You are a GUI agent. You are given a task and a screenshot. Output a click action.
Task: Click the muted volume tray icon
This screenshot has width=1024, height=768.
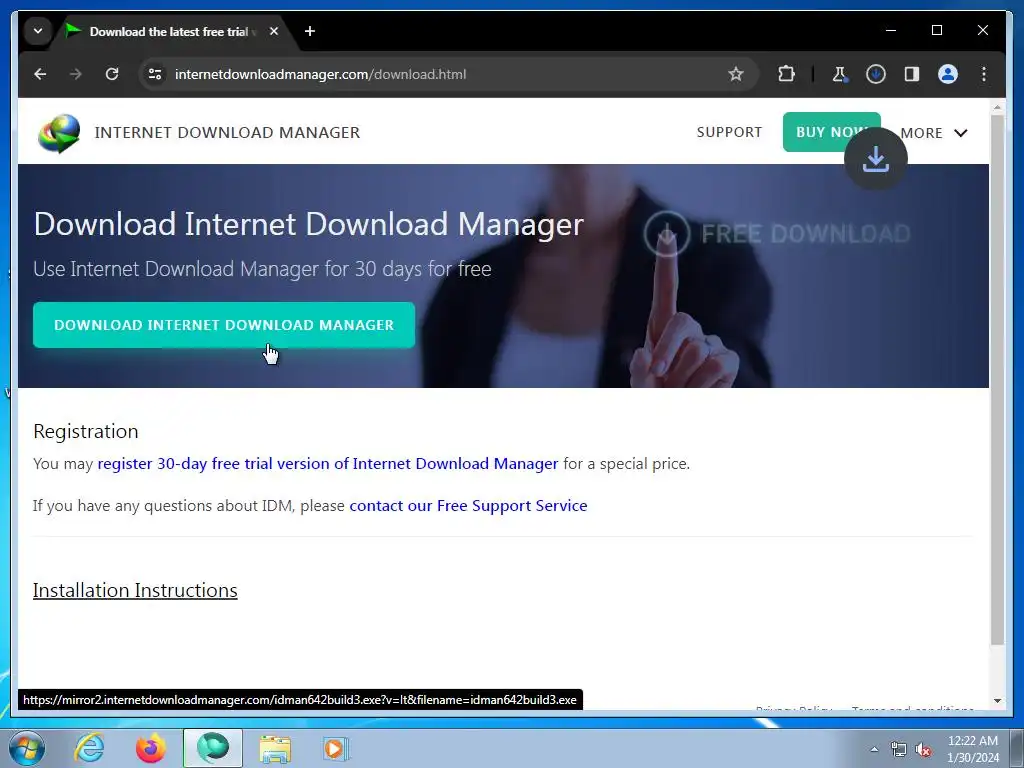[923, 750]
